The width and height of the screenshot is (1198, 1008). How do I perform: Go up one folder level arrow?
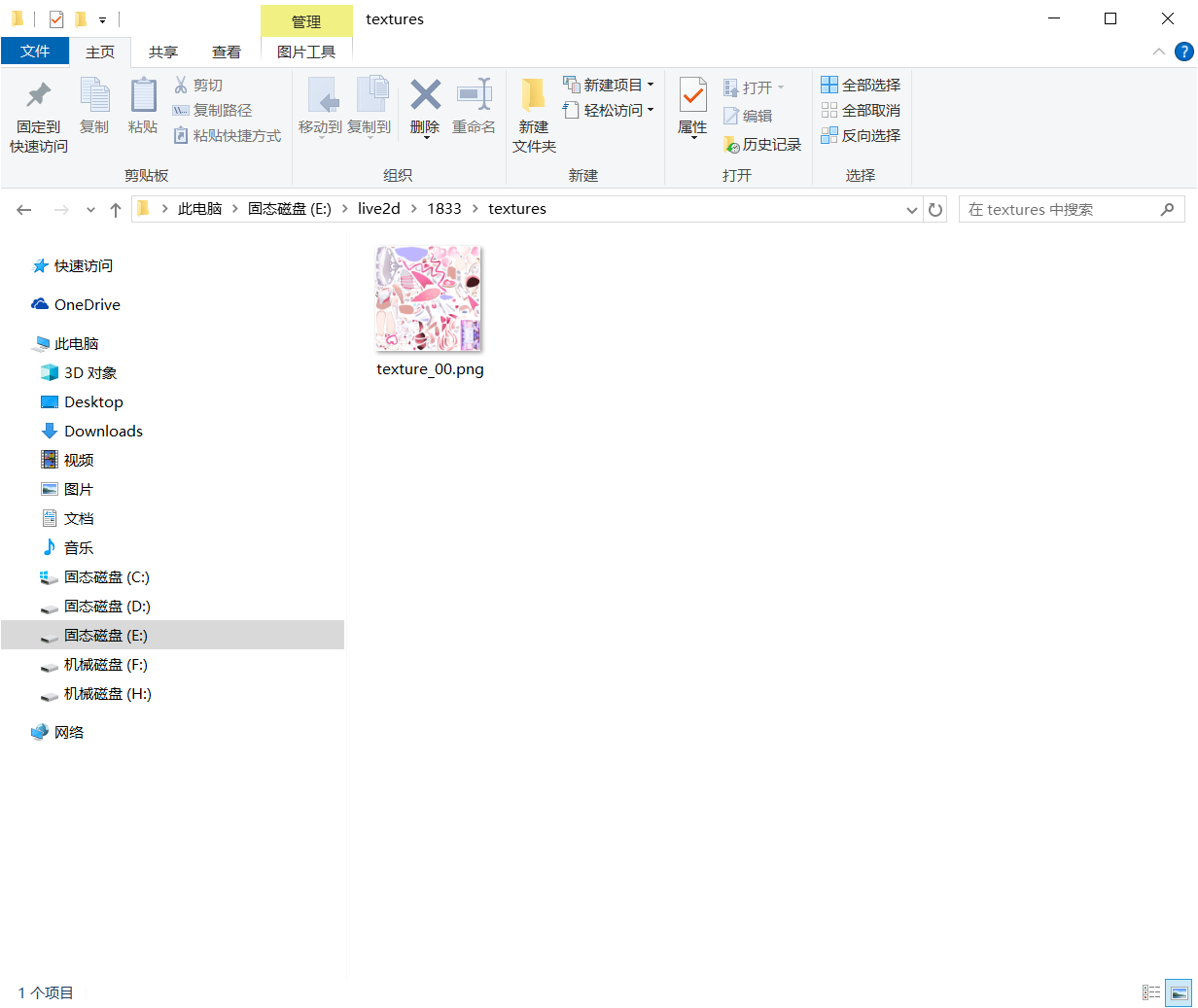coord(116,209)
